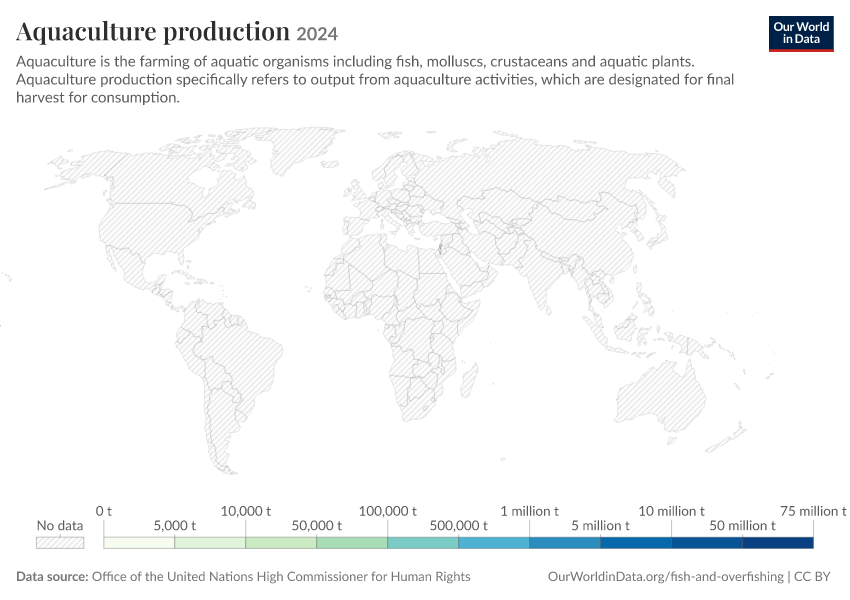
Task: Select the 100,000 t to 500,000 t legend bin
Action: [x=423, y=543]
